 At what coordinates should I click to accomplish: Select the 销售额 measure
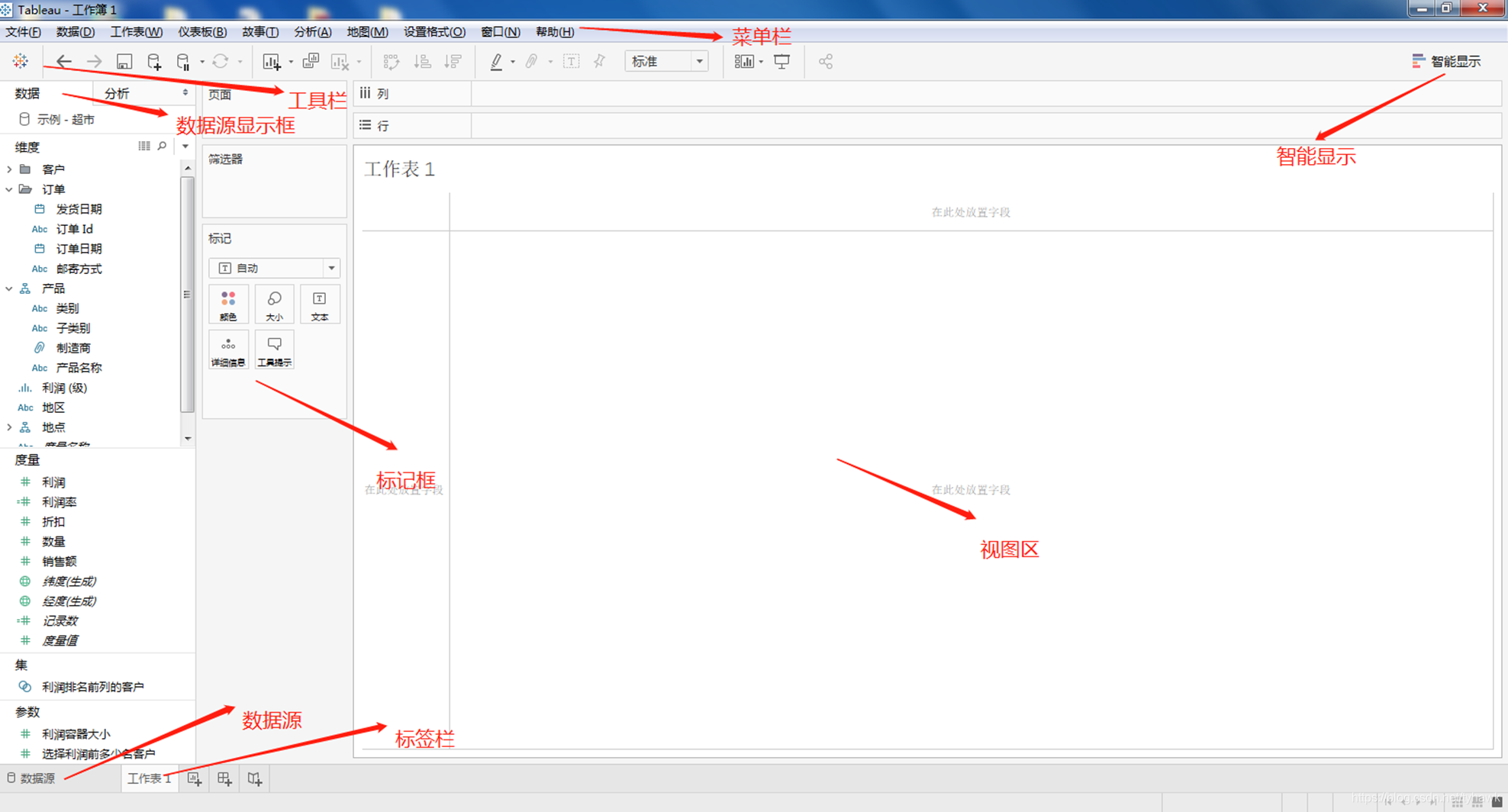[x=59, y=562]
